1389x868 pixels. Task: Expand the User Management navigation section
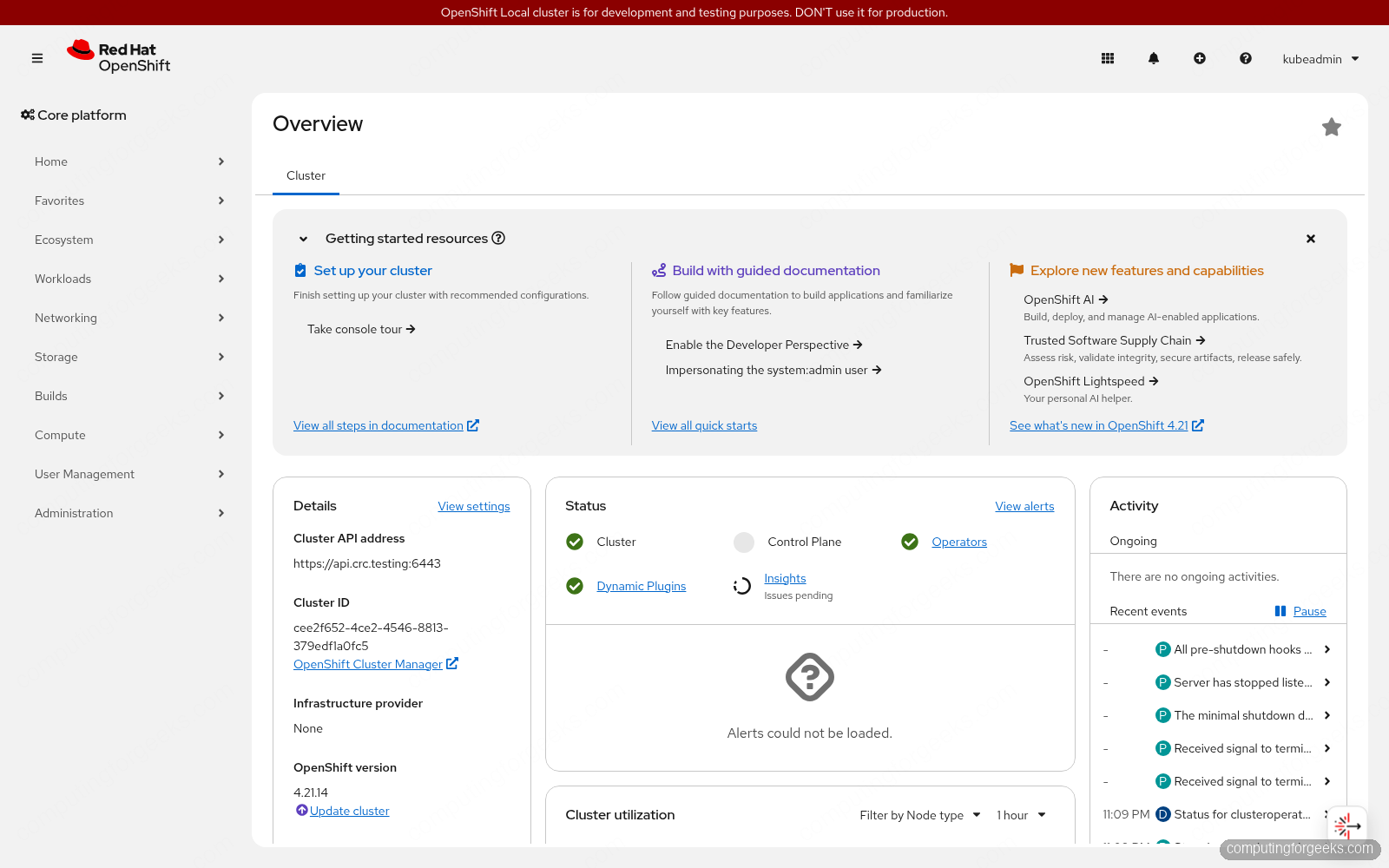coord(129,474)
